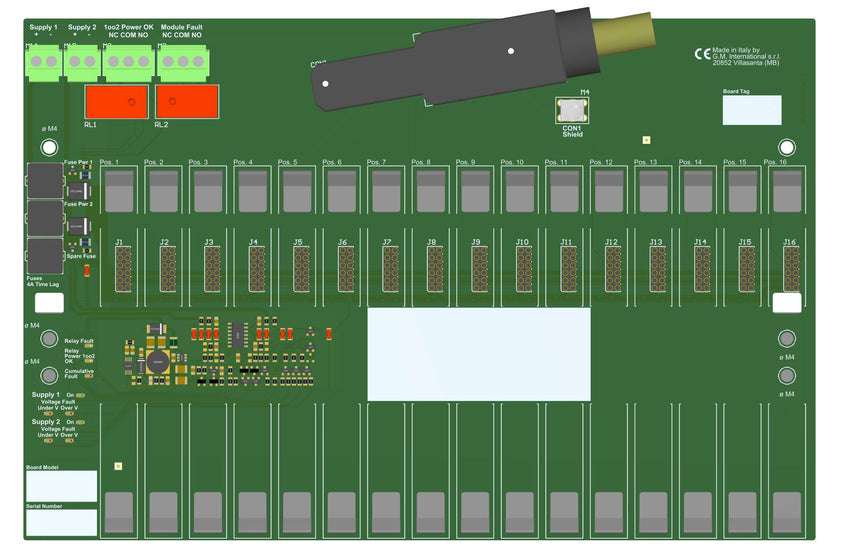The width and height of the screenshot is (850, 556).
Task: Click the Fuse Pwr 1 fuse holder
Action: click(x=45, y=181)
